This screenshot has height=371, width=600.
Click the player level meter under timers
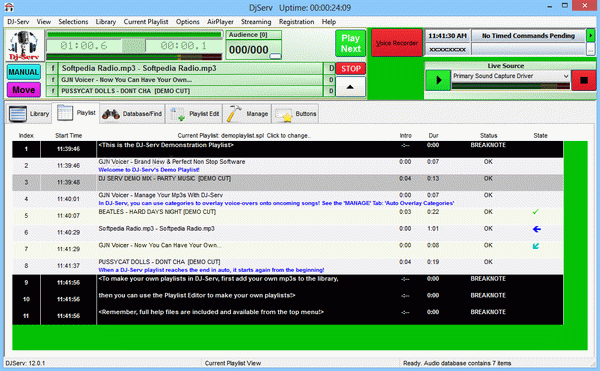tap(134, 57)
